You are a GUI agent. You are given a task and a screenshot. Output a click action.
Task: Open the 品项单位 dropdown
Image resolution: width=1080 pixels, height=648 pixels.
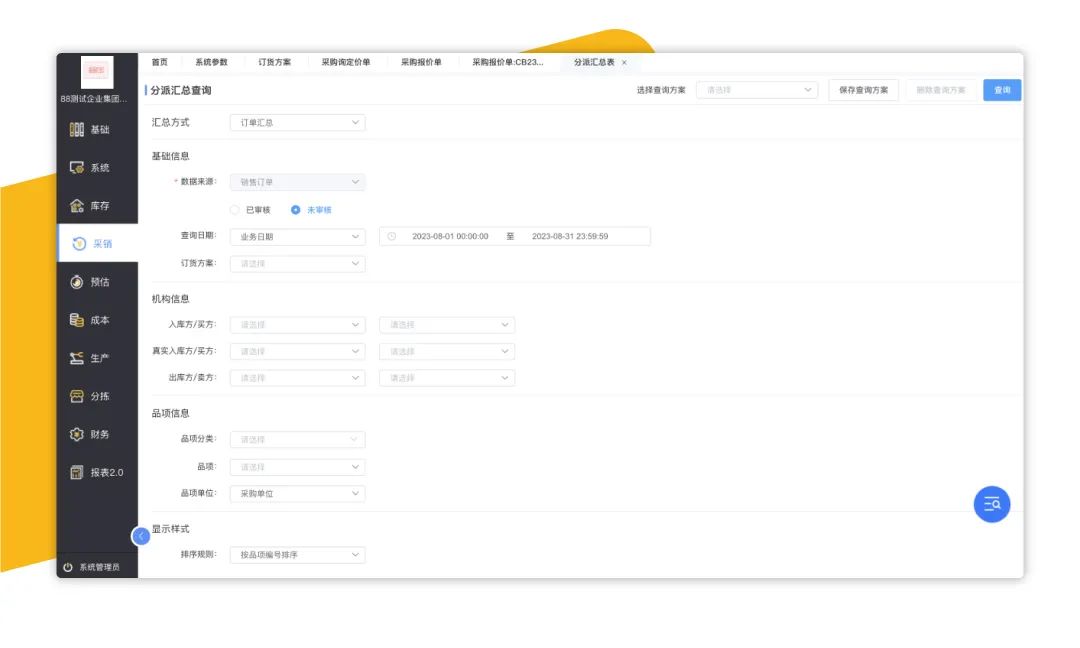298,494
